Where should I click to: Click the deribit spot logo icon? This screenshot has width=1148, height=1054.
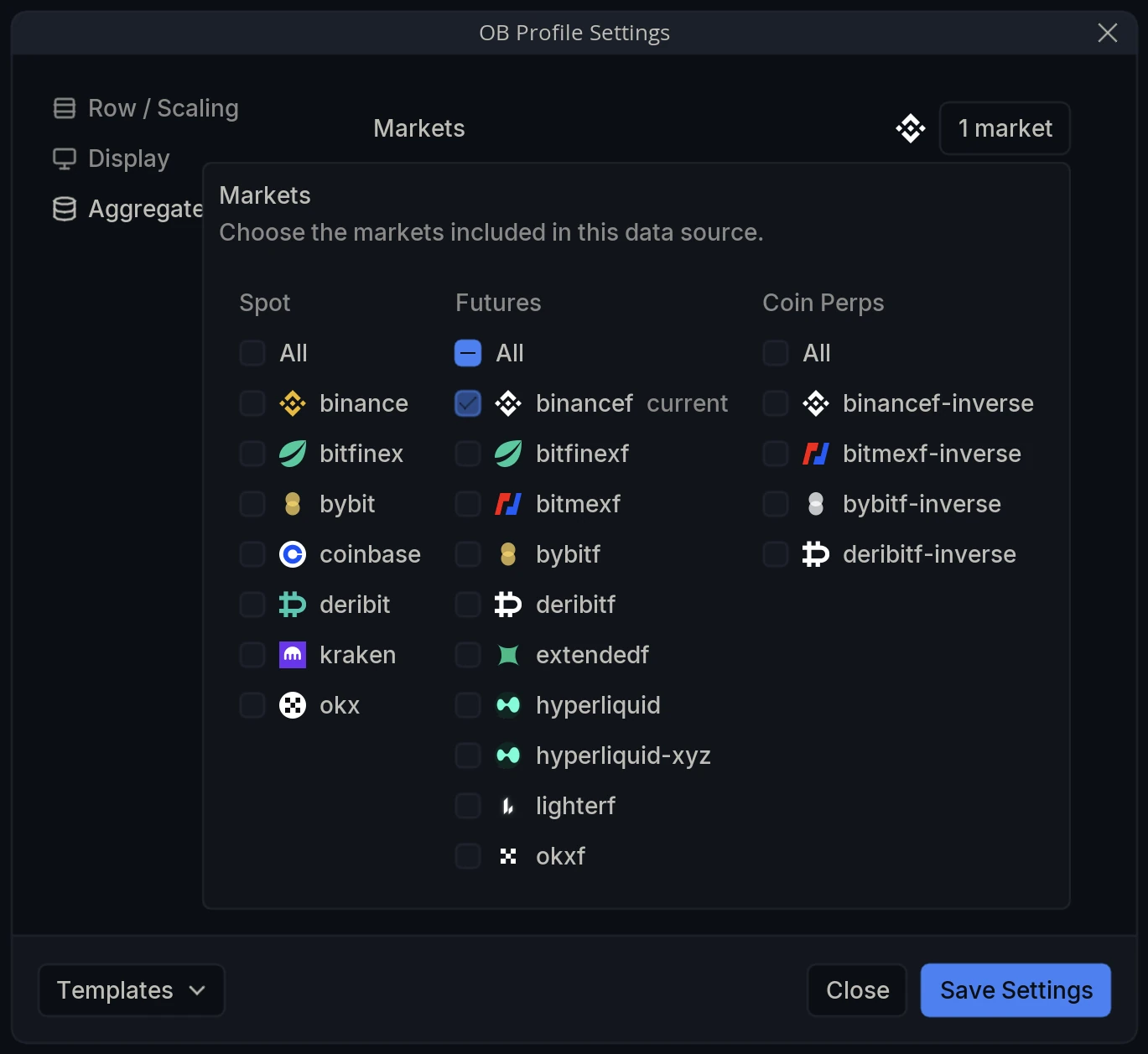coord(293,605)
